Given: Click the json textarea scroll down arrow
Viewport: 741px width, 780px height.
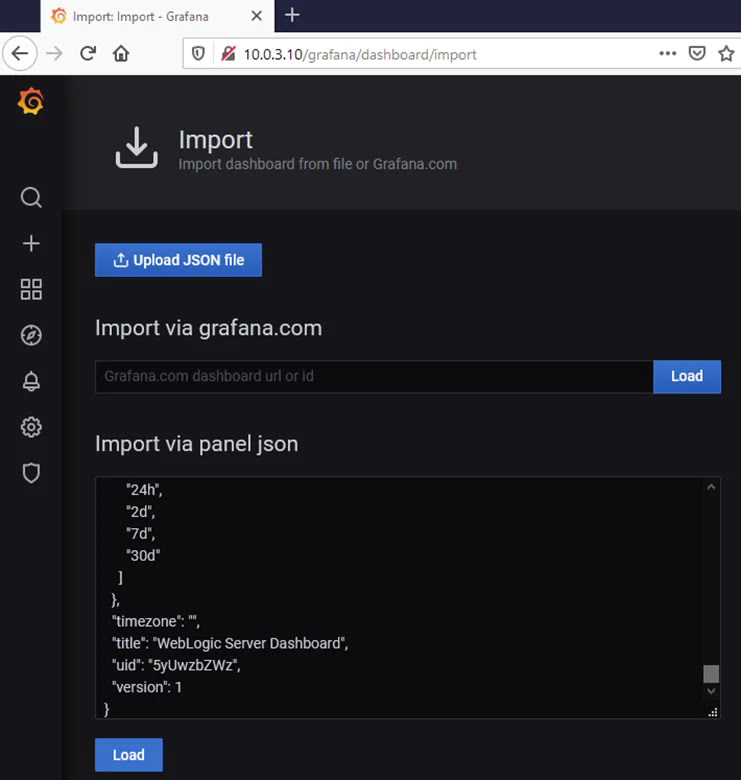Looking at the screenshot, I should 711,691.
